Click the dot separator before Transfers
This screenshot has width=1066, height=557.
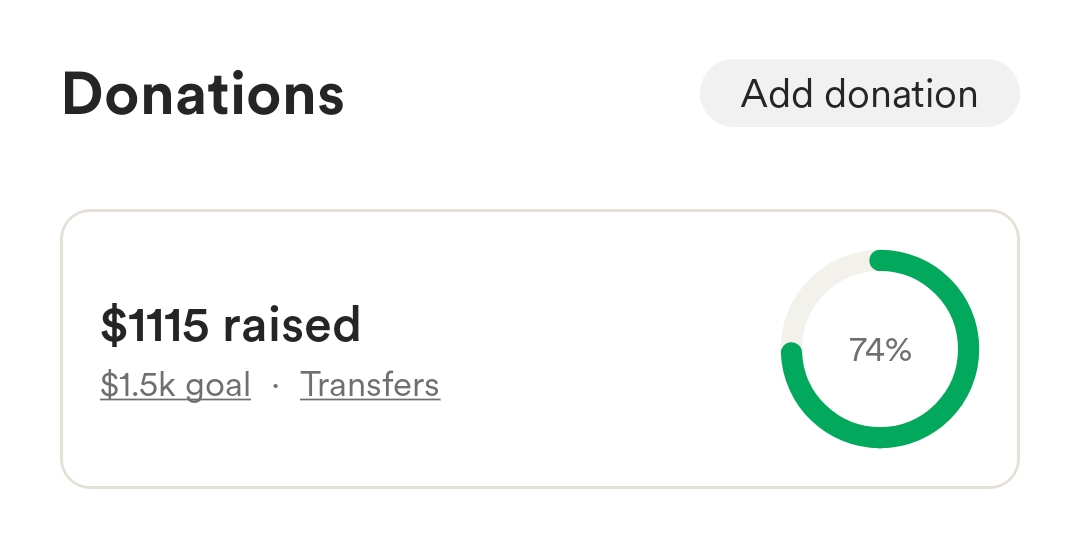pos(275,386)
